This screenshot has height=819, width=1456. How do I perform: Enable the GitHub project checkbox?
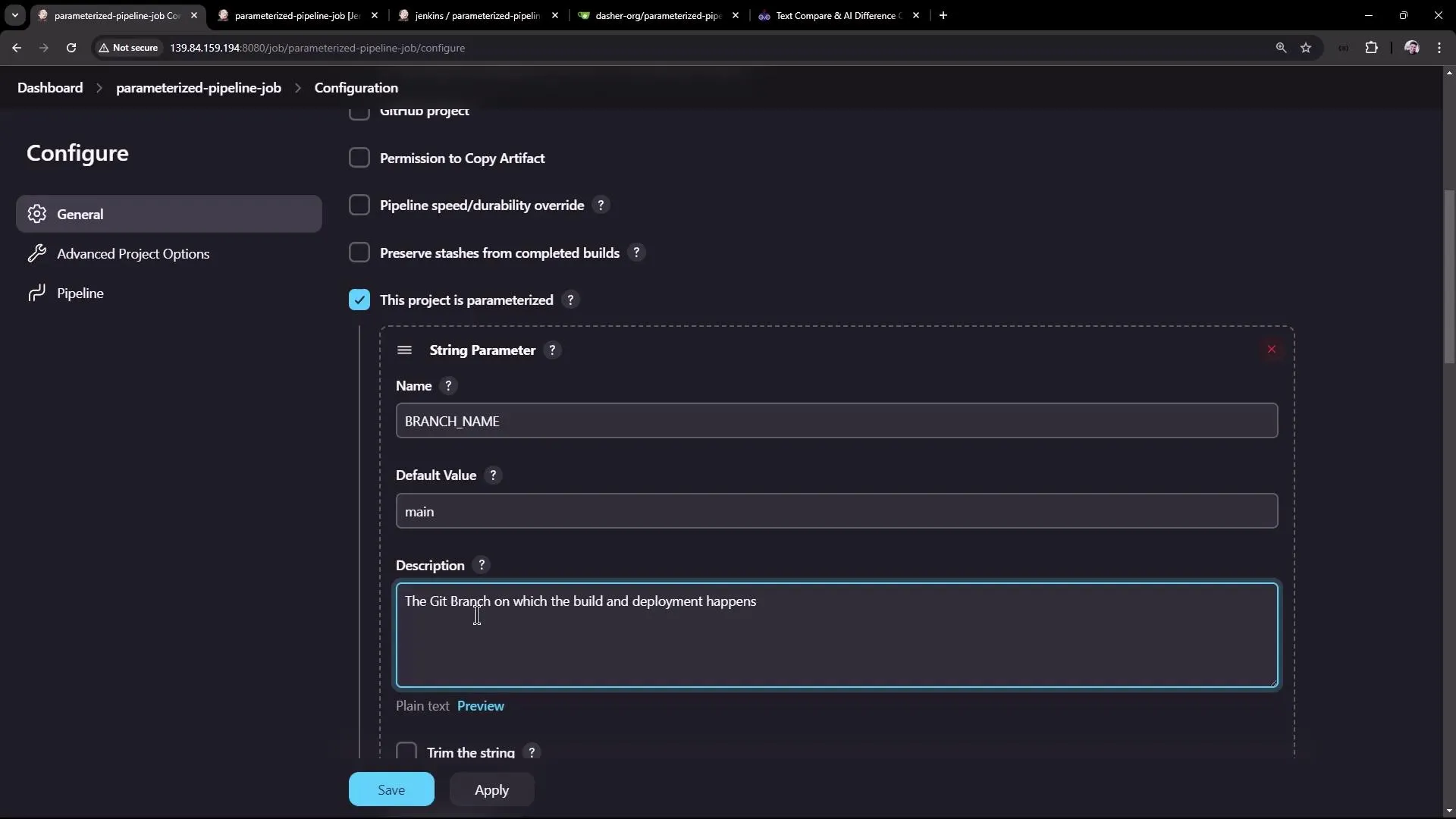(360, 112)
